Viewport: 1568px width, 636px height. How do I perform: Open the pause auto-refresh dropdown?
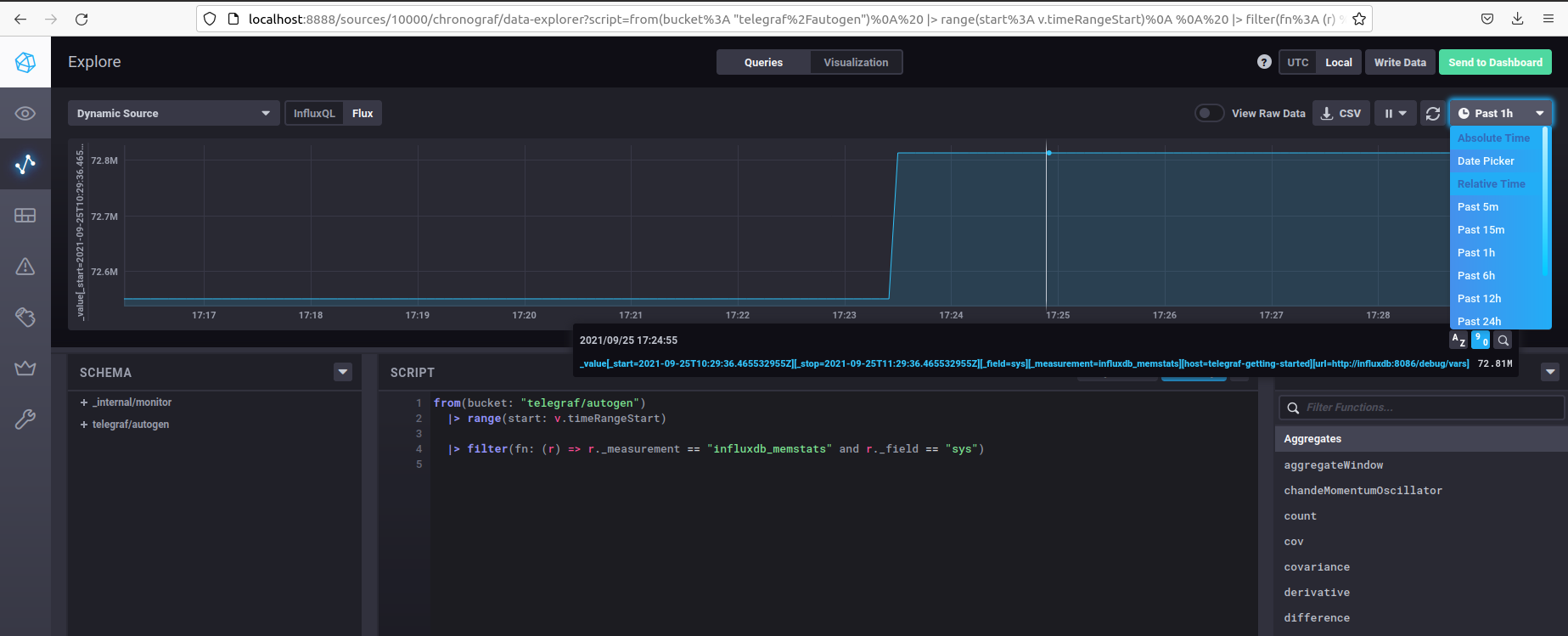pyautogui.click(x=1396, y=113)
